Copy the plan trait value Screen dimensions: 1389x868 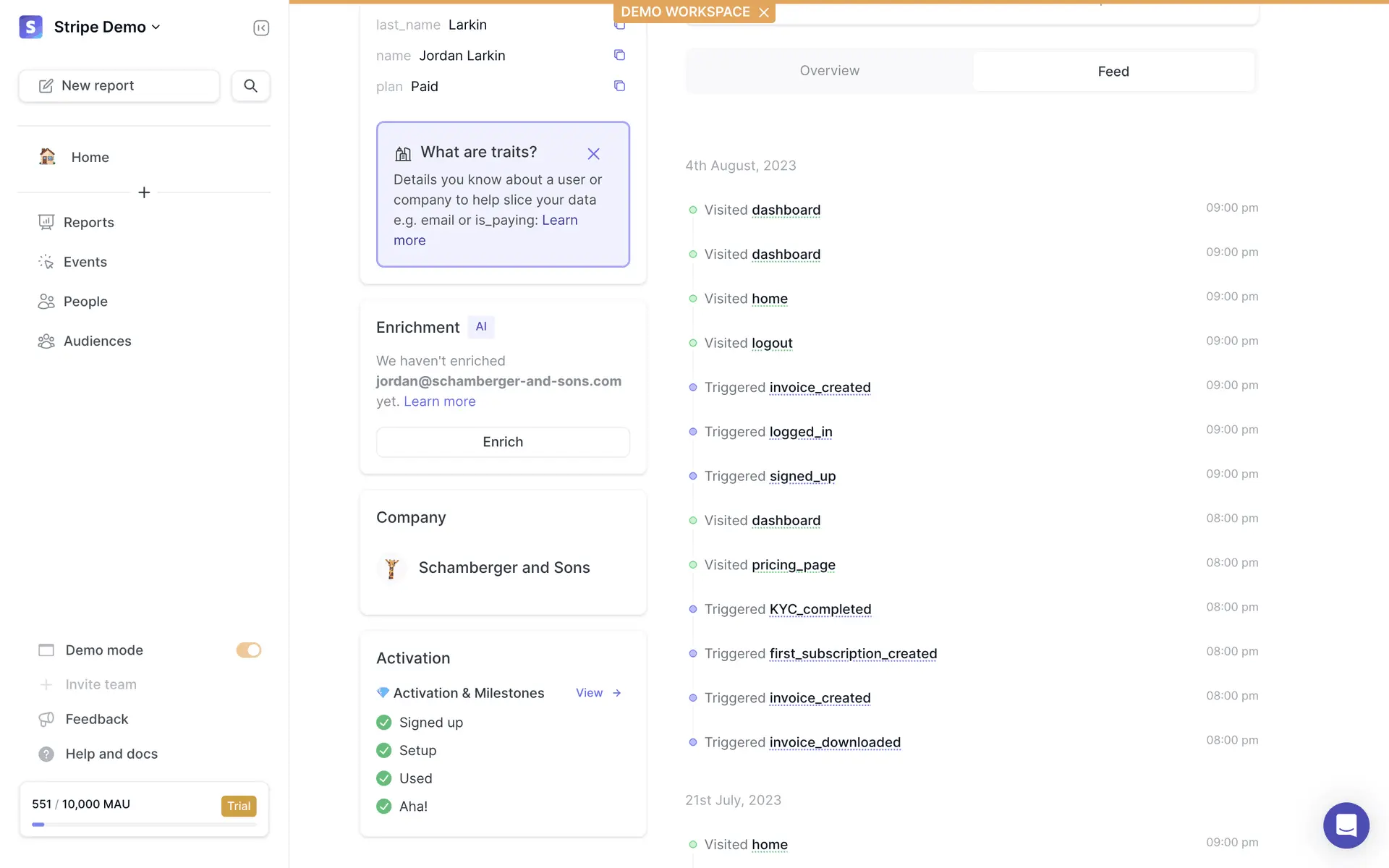(619, 86)
